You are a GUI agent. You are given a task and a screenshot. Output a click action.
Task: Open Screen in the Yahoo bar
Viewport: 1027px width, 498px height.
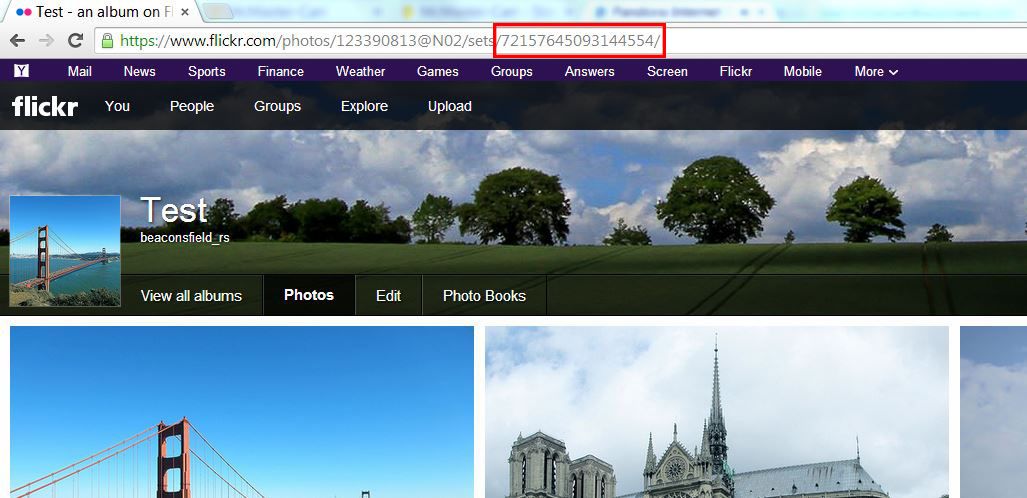pos(667,71)
